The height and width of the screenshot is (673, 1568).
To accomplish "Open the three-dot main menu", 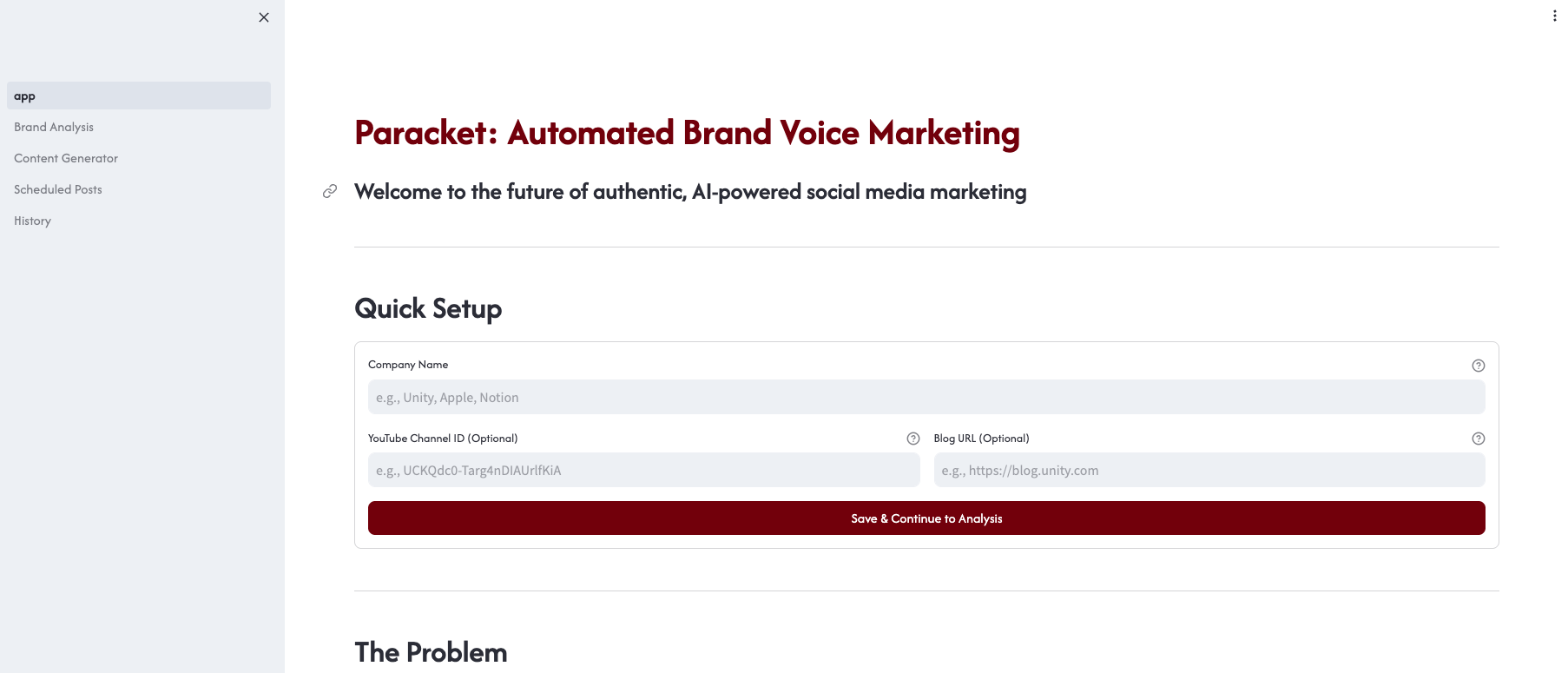I will coord(1554,16).
